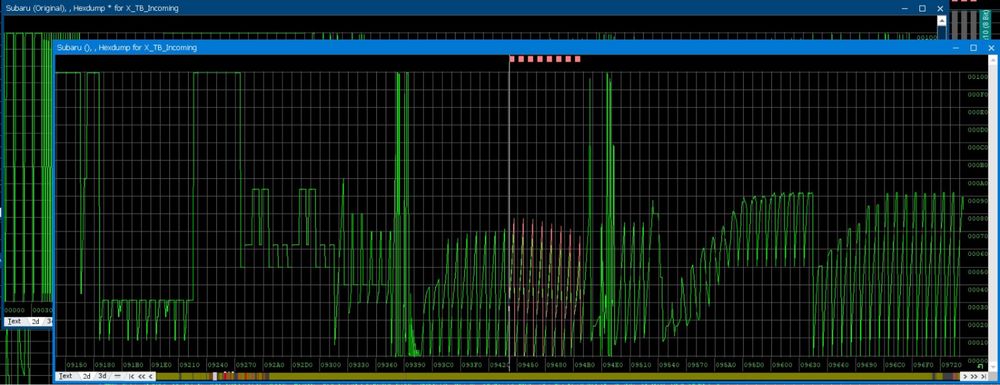Click address label 091E0 on the axis

click(161, 365)
